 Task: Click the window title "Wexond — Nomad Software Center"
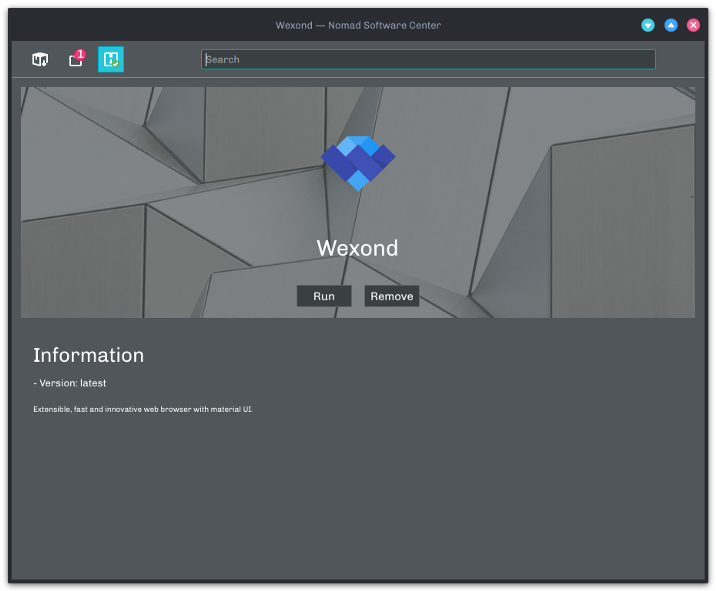pos(358,26)
